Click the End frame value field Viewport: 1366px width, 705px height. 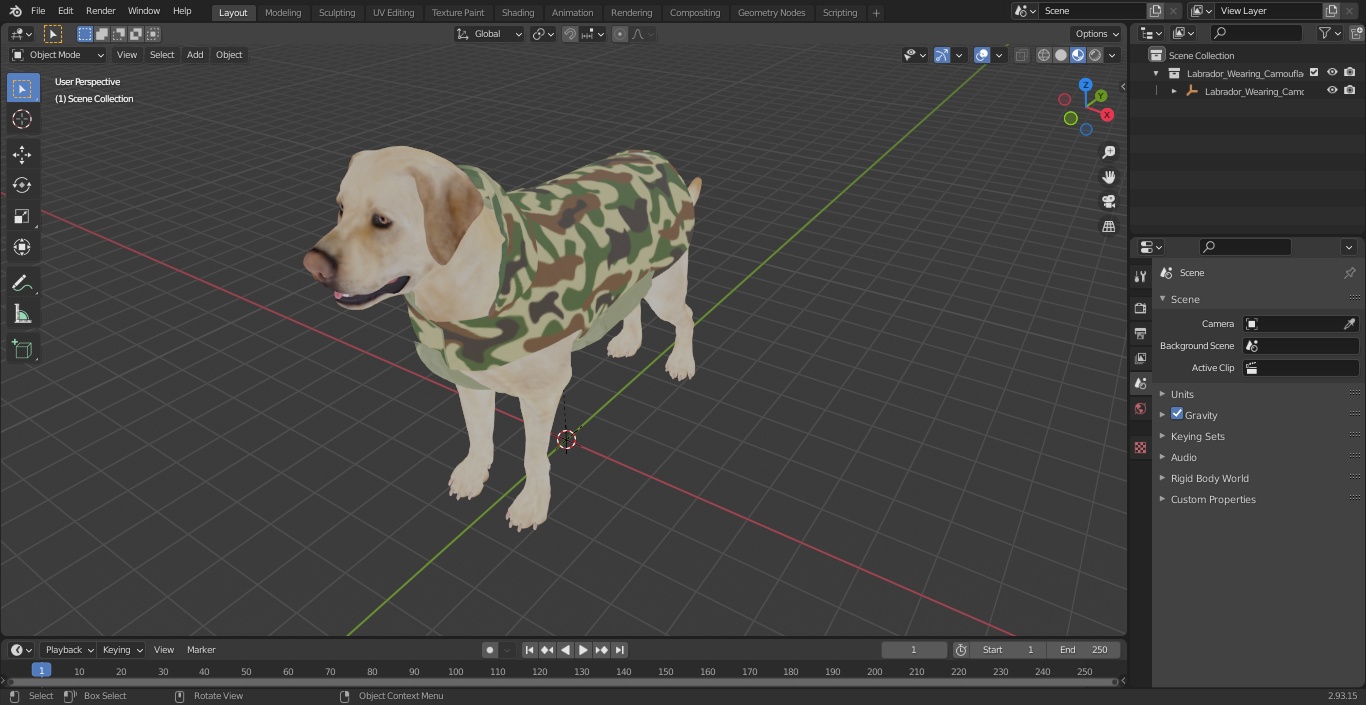point(1084,650)
